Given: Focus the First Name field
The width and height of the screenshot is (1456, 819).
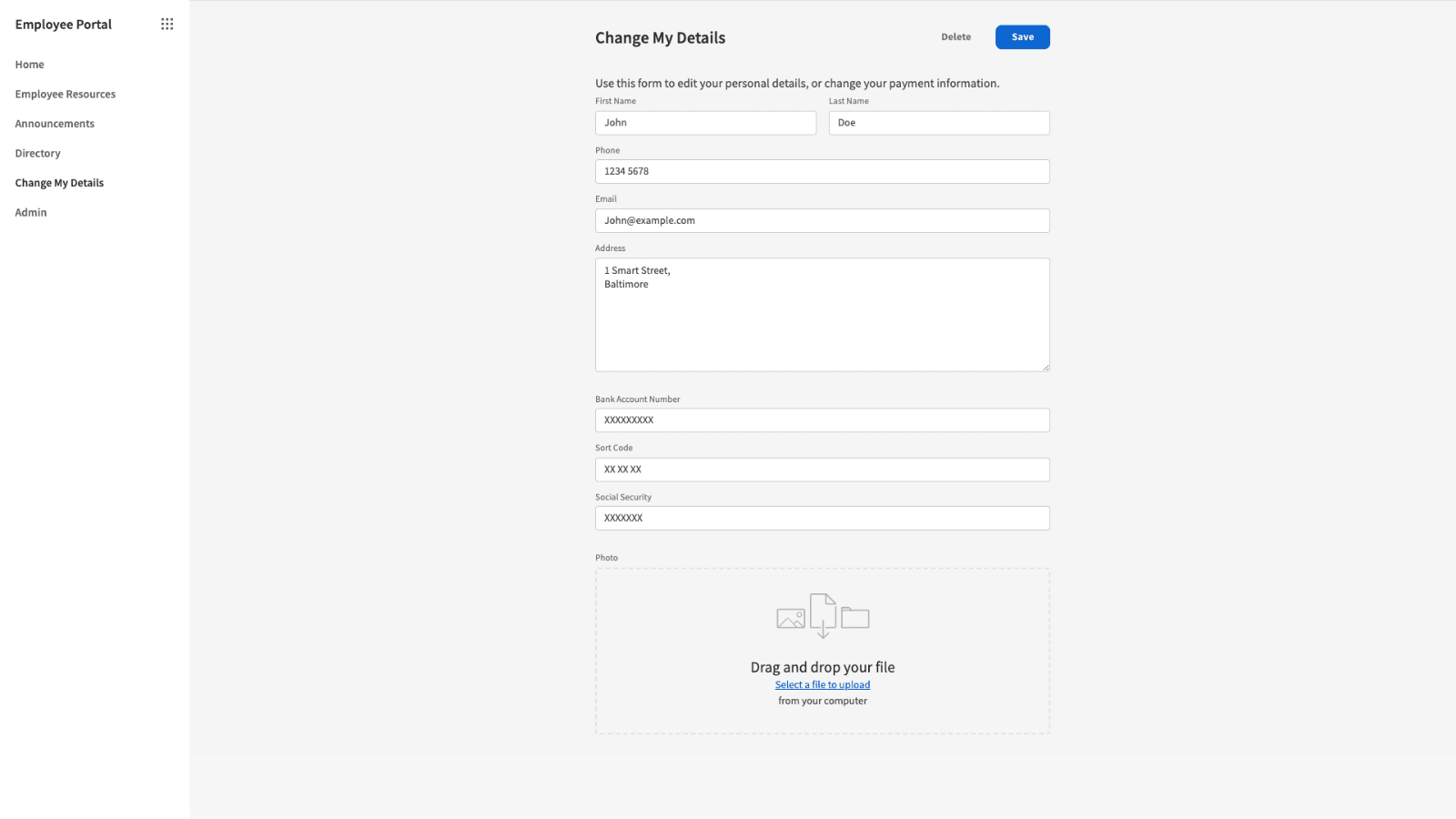Looking at the screenshot, I should (706, 123).
